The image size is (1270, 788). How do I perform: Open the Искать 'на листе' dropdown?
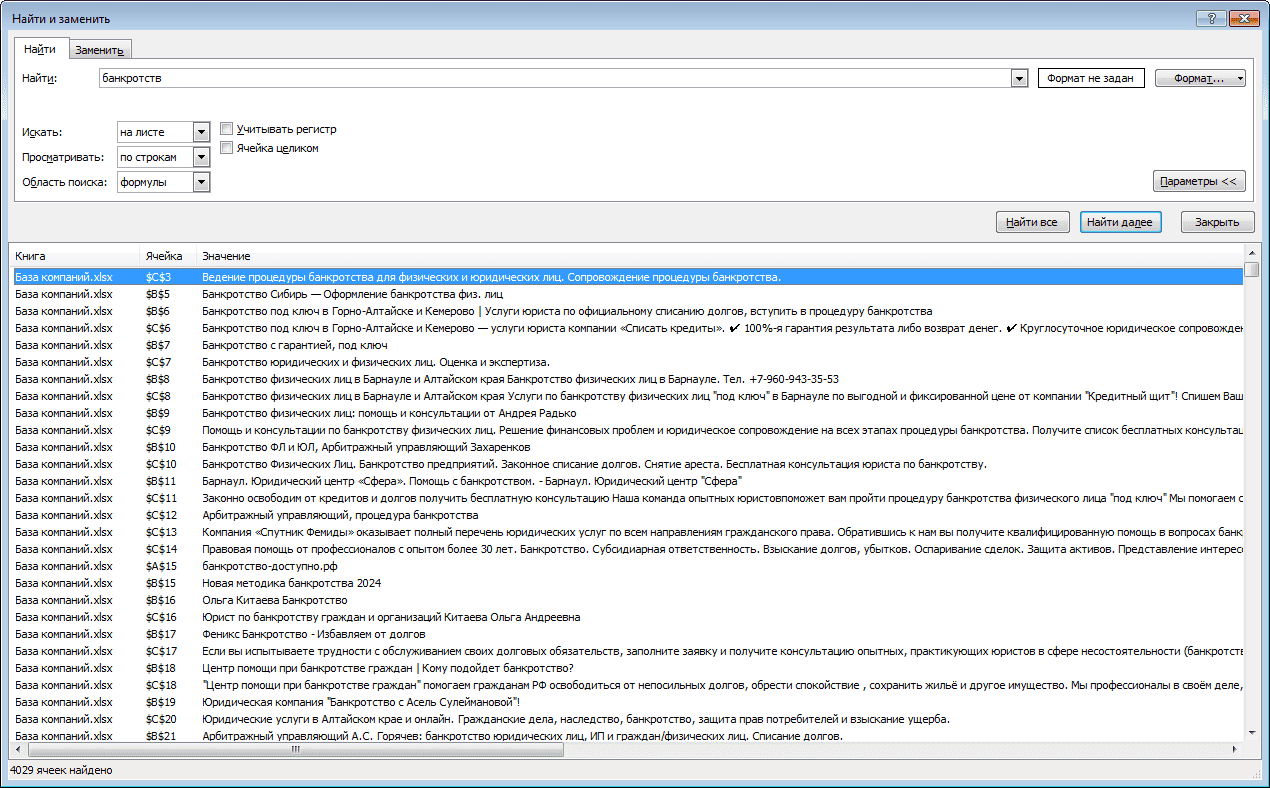201,132
